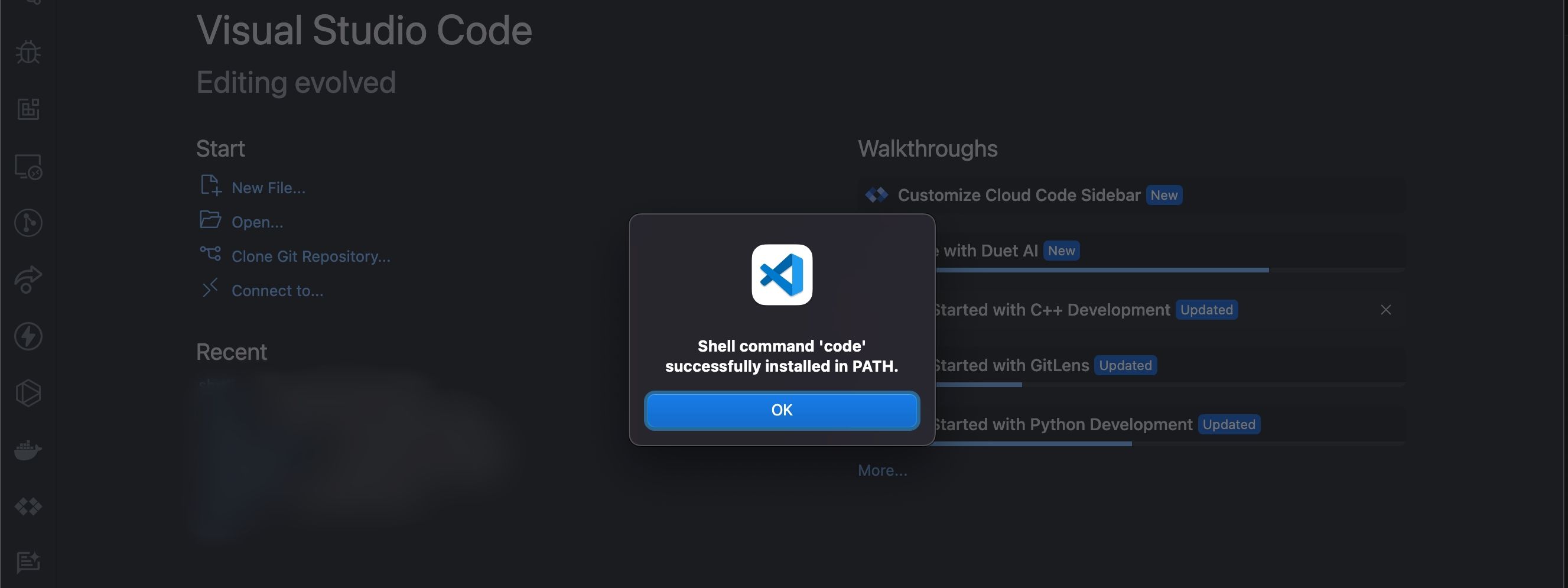Open the Python Development walkthrough
Screen dimensions: 1568x588
1062,424
